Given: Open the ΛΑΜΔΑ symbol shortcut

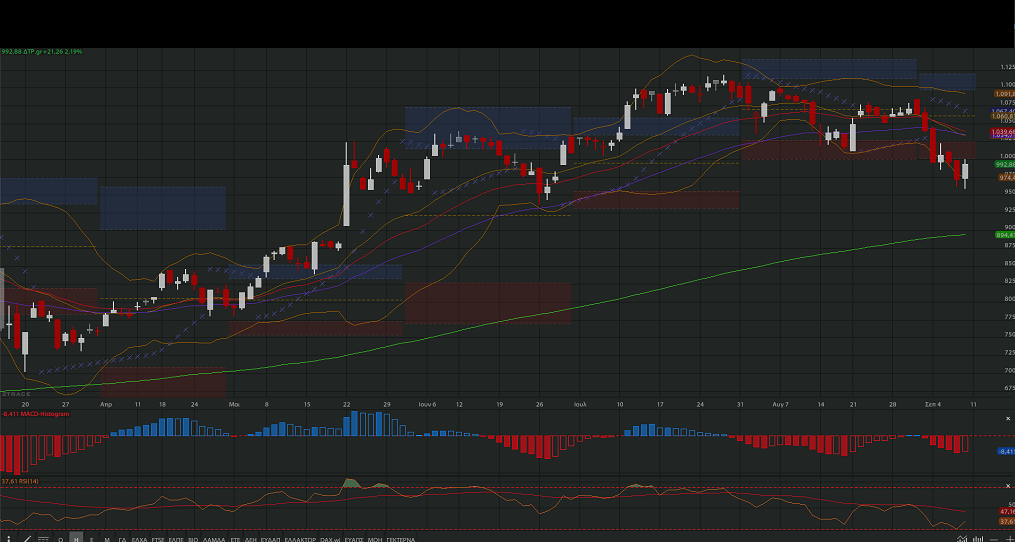Looking at the screenshot, I should [x=214, y=539].
